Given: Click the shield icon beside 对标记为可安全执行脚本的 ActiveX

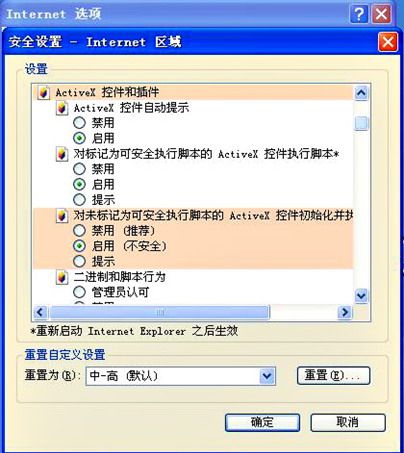Looking at the screenshot, I should pos(62,154).
